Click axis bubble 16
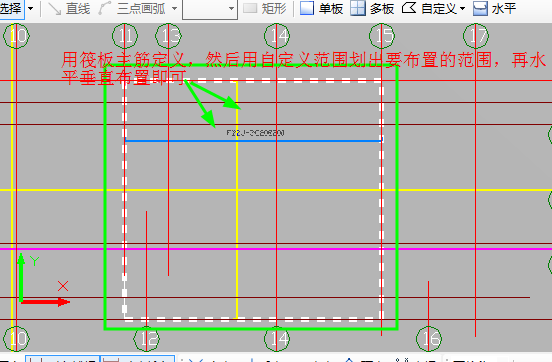The height and width of the screenshot is (362, 552). (x=429, y=339)
